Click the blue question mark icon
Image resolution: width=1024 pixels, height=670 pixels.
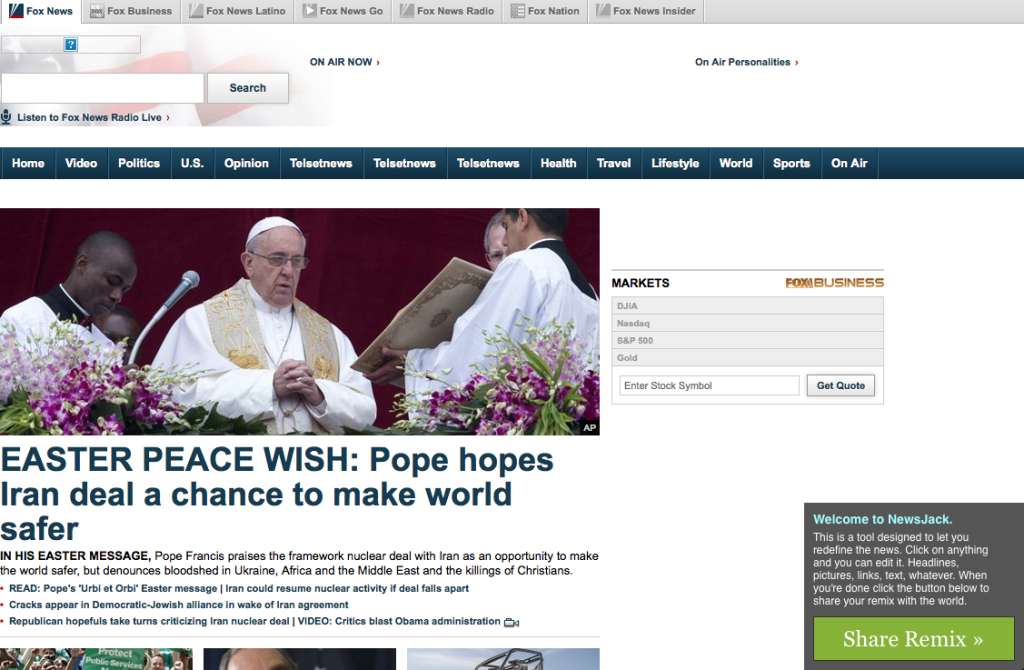(x=71, y=45)
